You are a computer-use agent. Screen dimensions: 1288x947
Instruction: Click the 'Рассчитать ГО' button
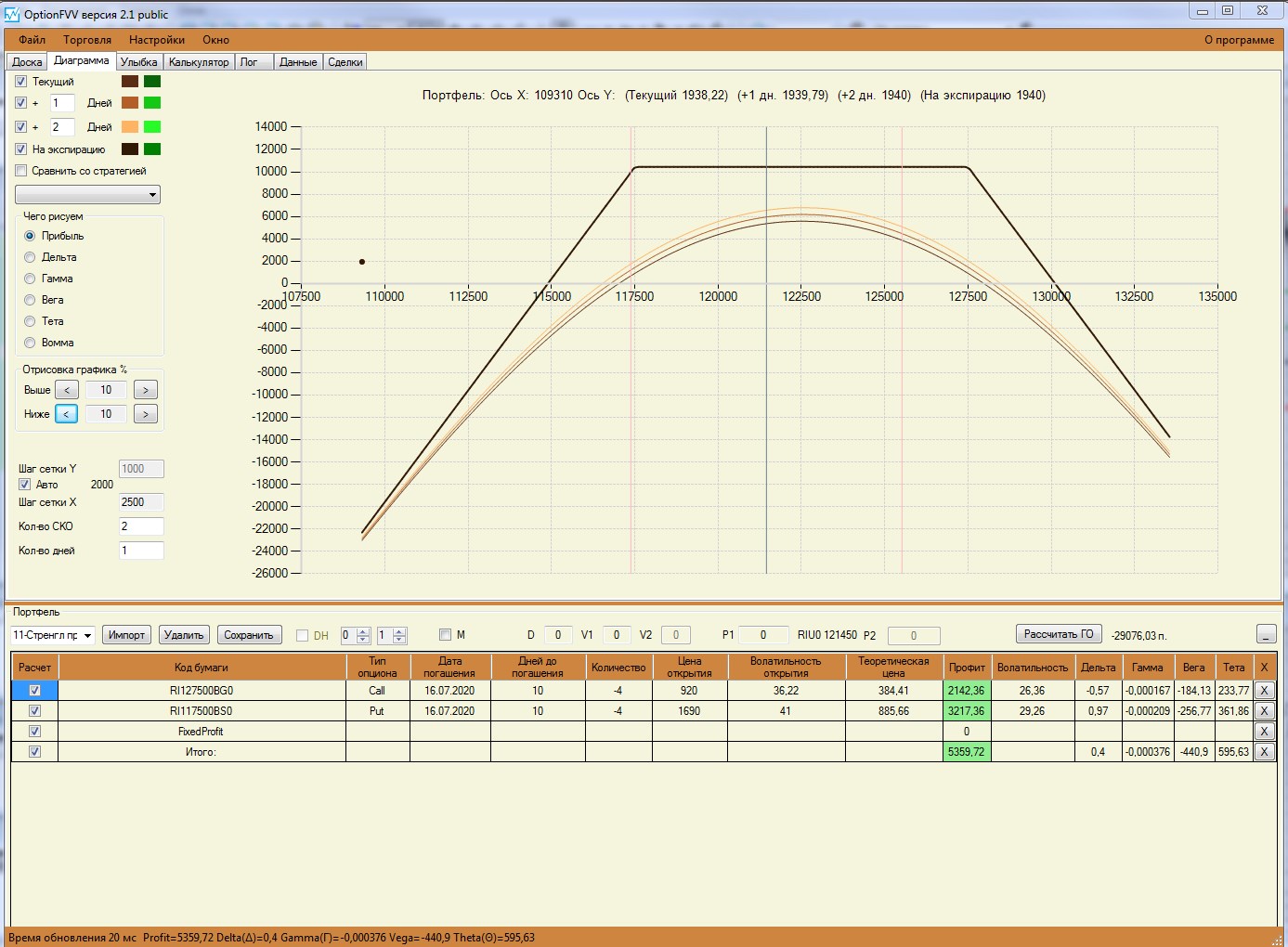pos(1059,634)
